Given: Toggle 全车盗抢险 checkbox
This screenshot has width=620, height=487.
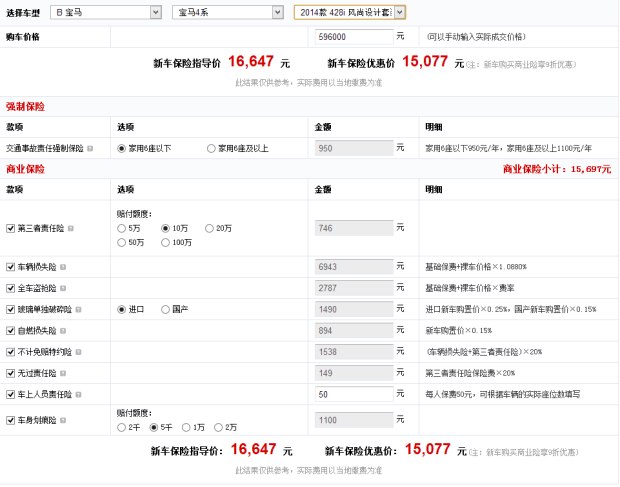Looking at the screenshot, I should (11, 289).
